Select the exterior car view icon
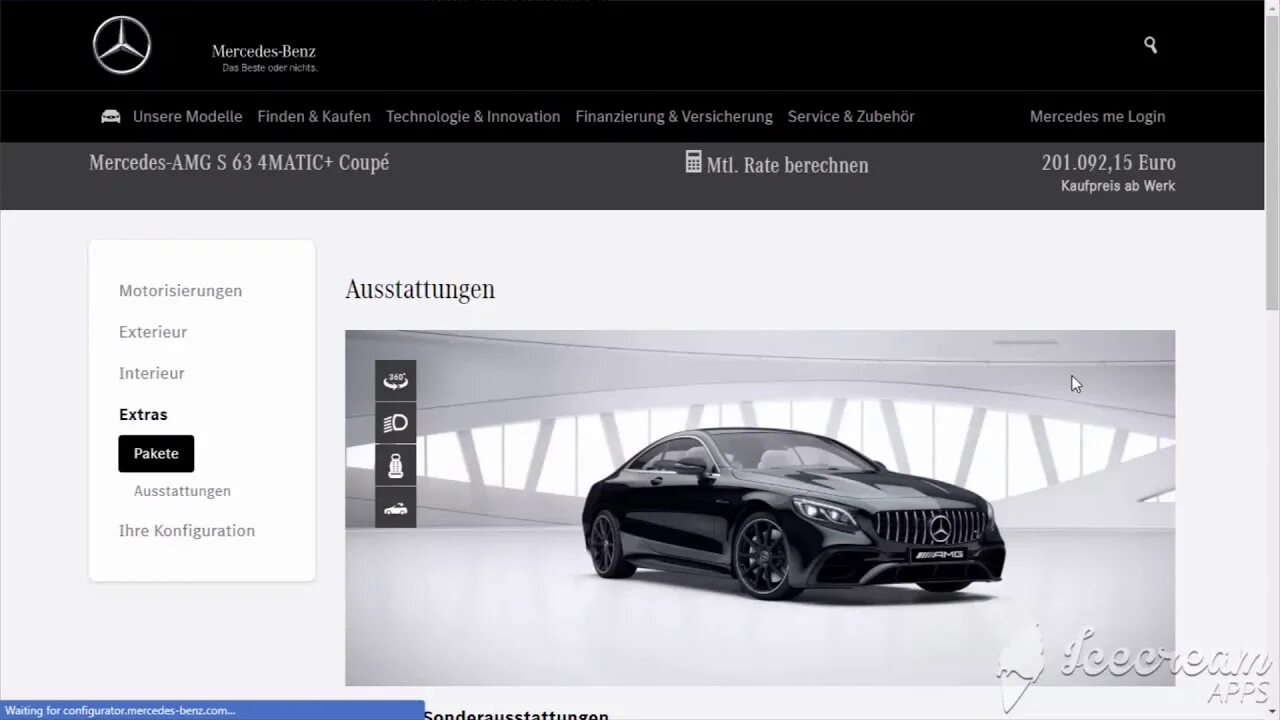 point(396,508)
